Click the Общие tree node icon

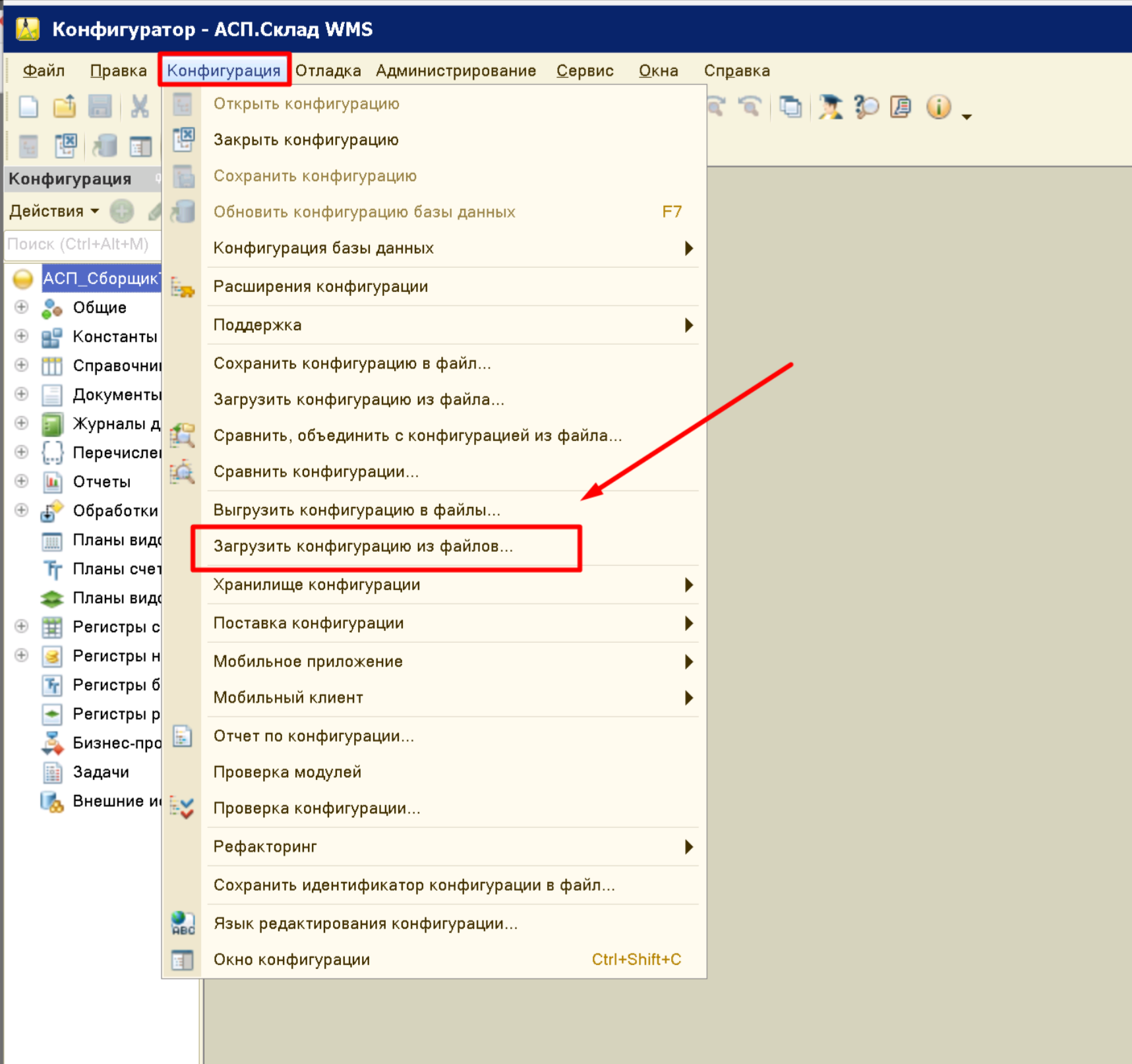[x=51, y=308]
